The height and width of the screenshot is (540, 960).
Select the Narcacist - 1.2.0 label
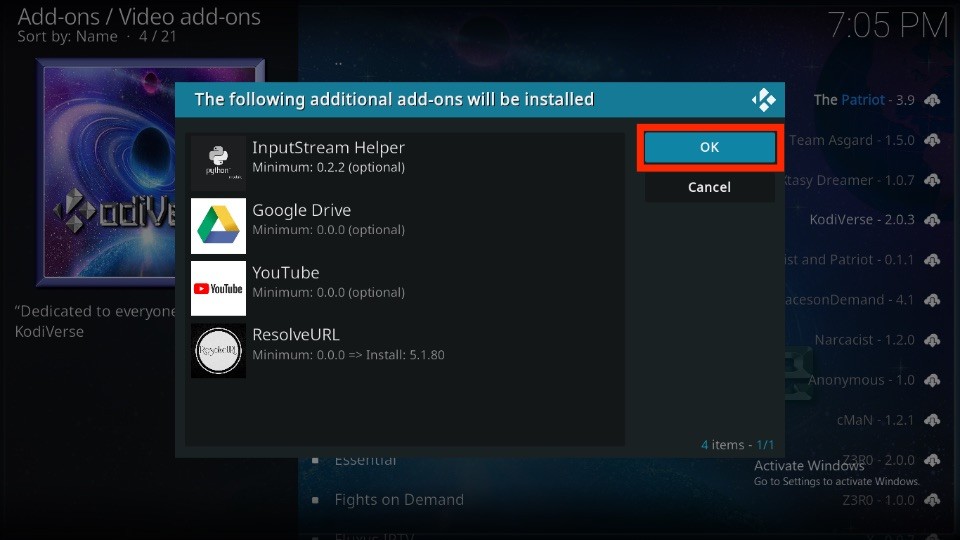click(x=864, y=340)
